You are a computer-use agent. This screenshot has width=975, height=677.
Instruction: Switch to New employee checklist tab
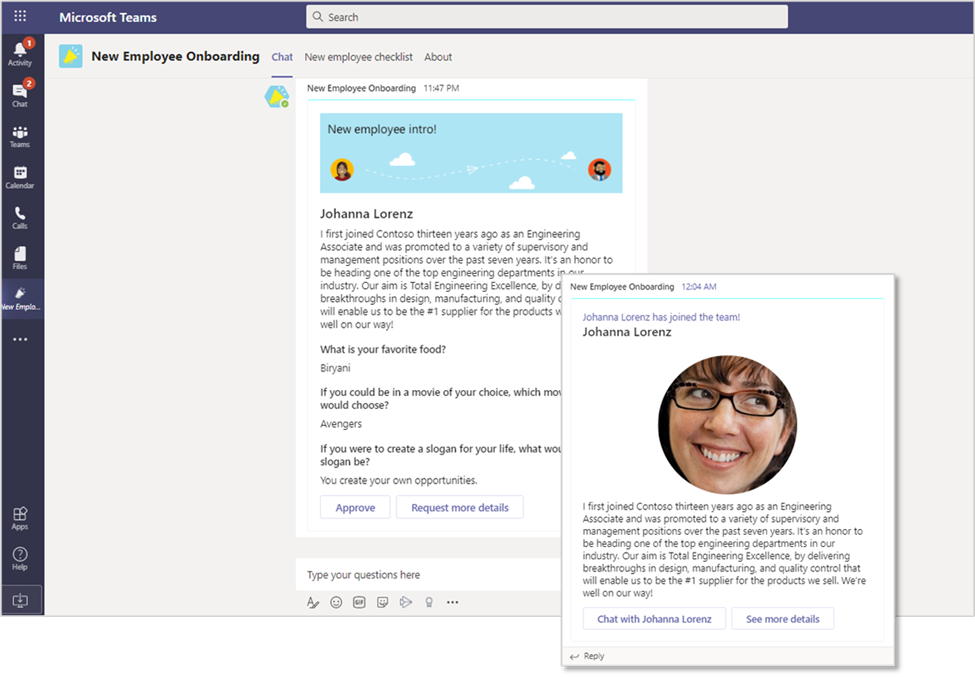[x=358, y=57]
